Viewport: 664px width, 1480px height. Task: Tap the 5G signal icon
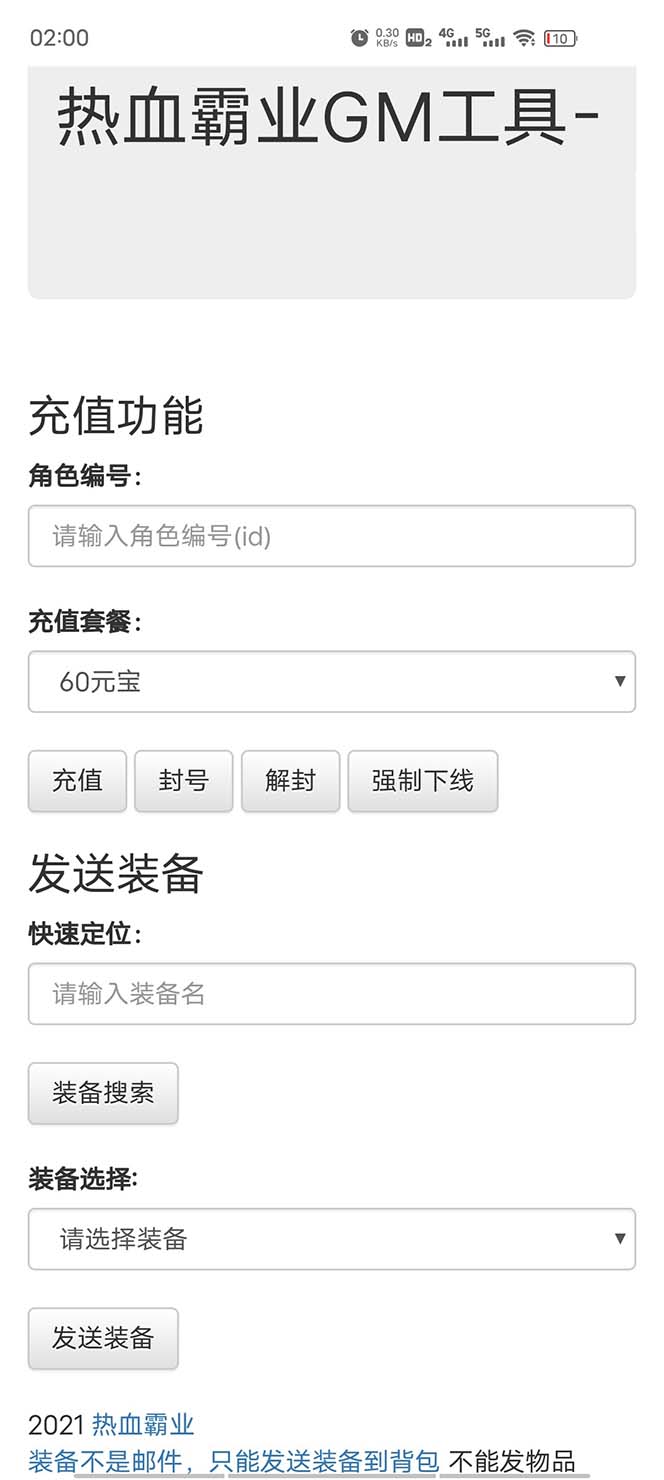[489, 36]
